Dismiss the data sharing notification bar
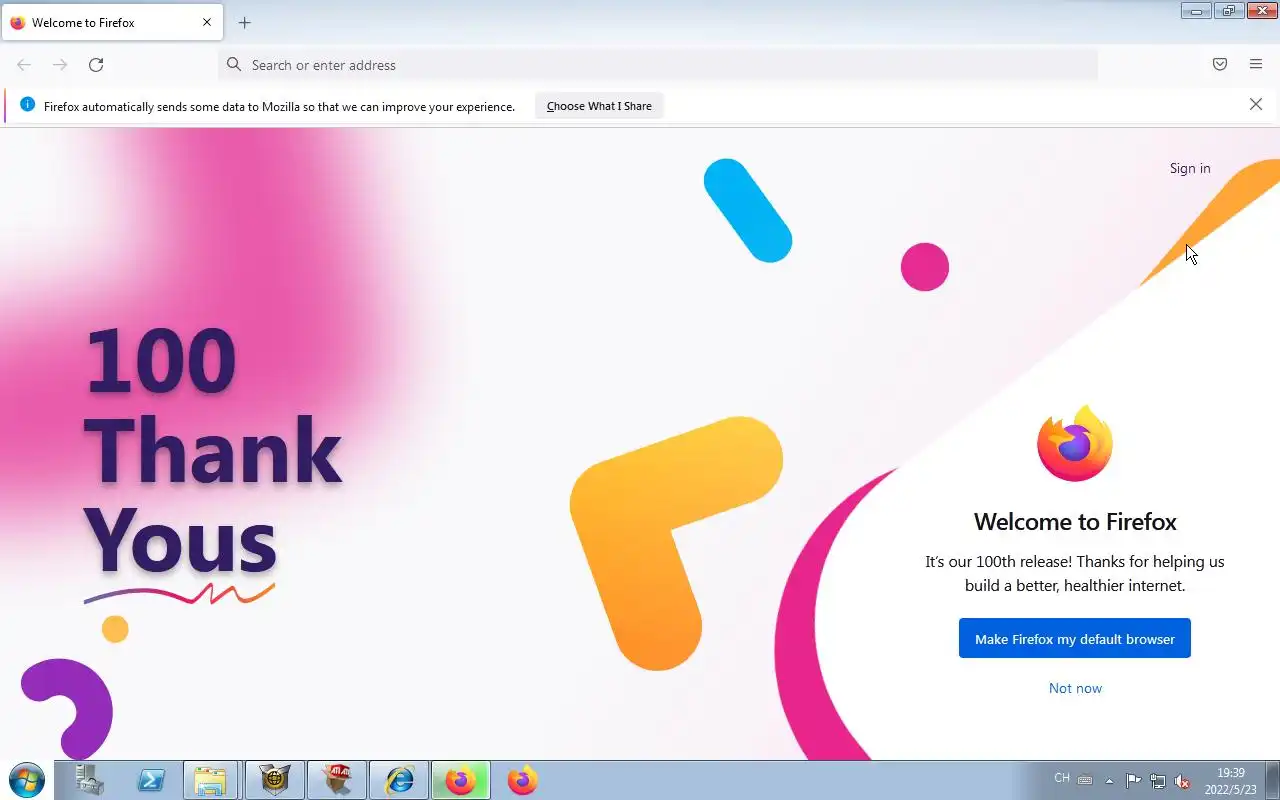Screen dimensions: 1280x800 pos(1256,104)
